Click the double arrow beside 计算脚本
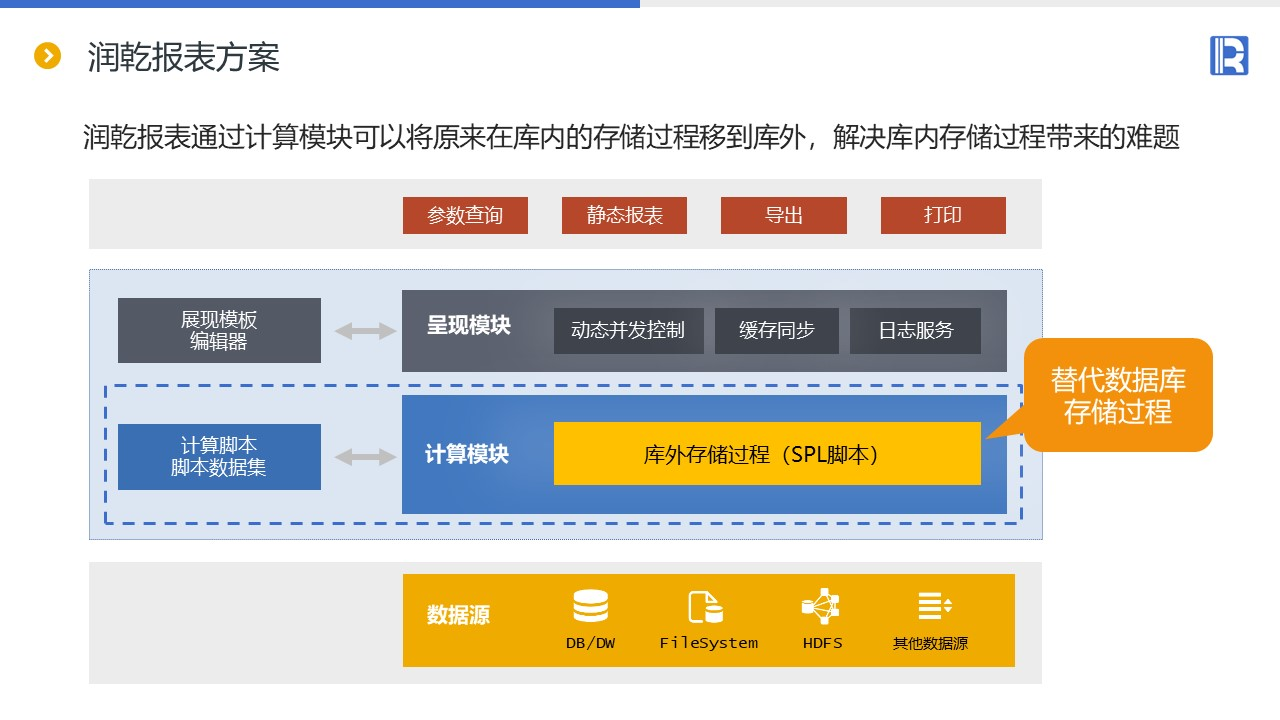The width and height of the screenshot is (1280, 720). (365, 457)
